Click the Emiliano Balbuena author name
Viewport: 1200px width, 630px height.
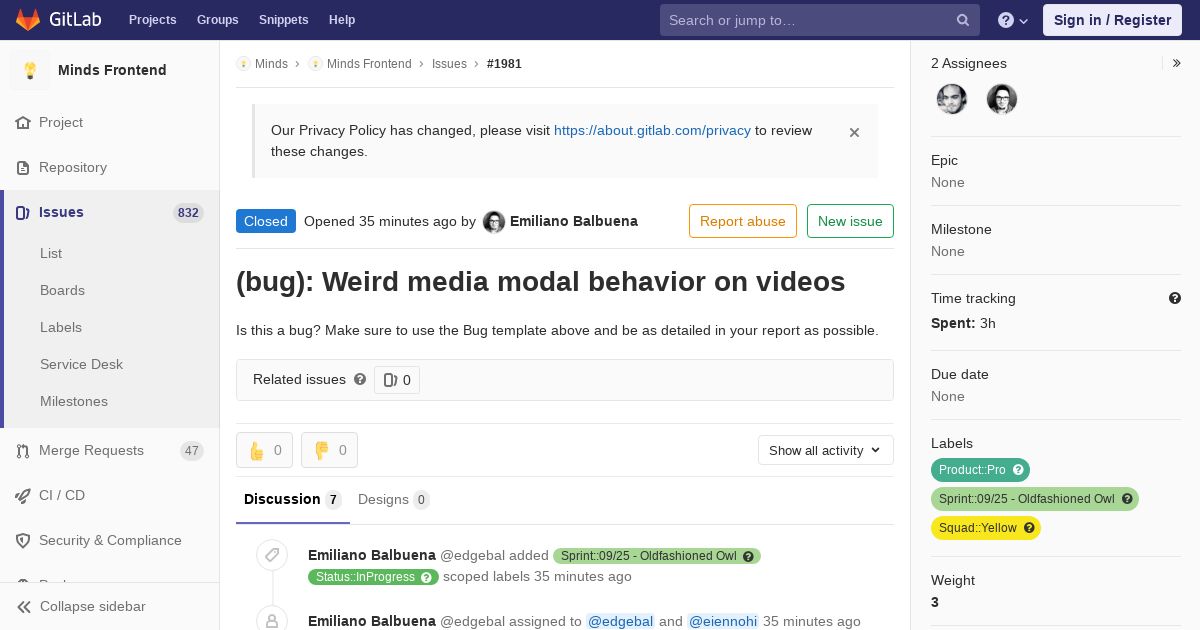click(574, 221)
